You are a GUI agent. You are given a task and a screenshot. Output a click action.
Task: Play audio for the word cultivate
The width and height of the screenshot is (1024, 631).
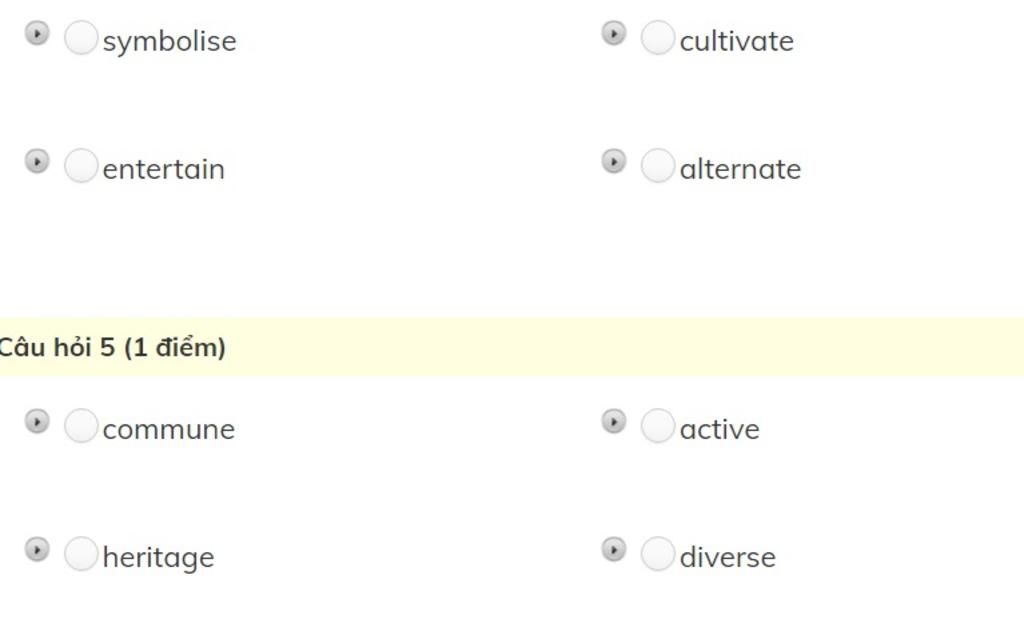(x=614, y=33)
